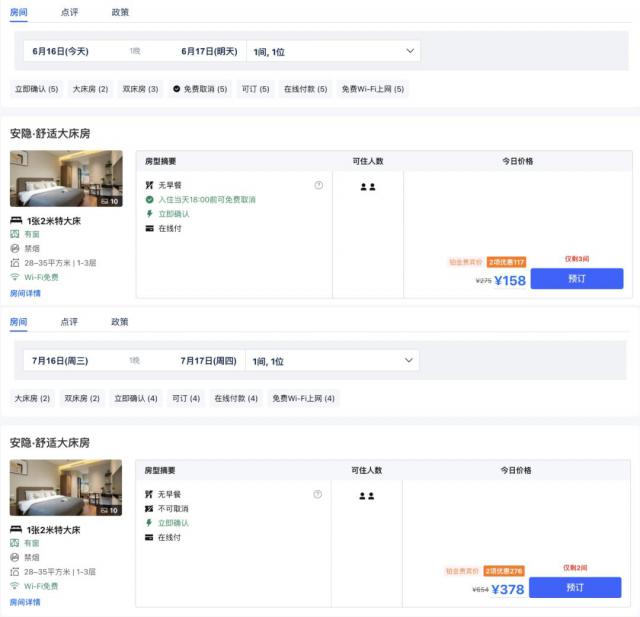The height and width of the screenshot is (617, 640).
Task: Expand the 1间, 1位 dropdown beside 6月17日
Action: coord(333,51)
